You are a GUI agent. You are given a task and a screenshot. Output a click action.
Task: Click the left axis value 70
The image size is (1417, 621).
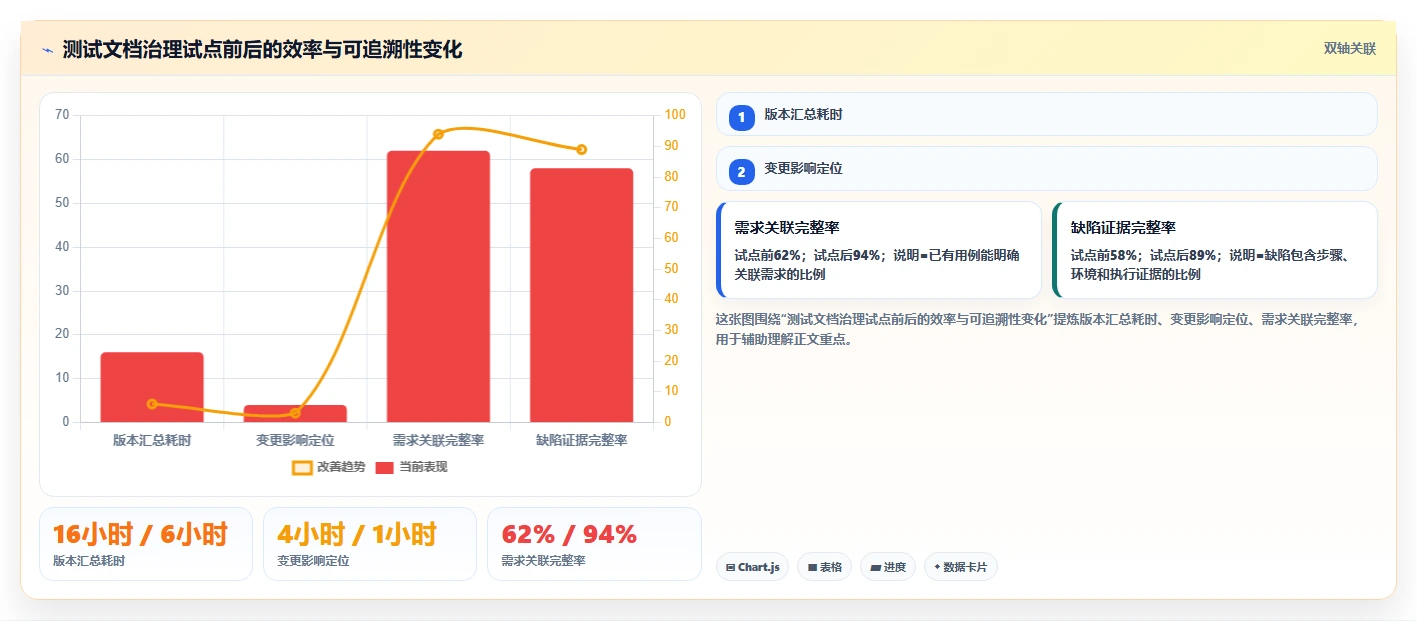point(62,115)
